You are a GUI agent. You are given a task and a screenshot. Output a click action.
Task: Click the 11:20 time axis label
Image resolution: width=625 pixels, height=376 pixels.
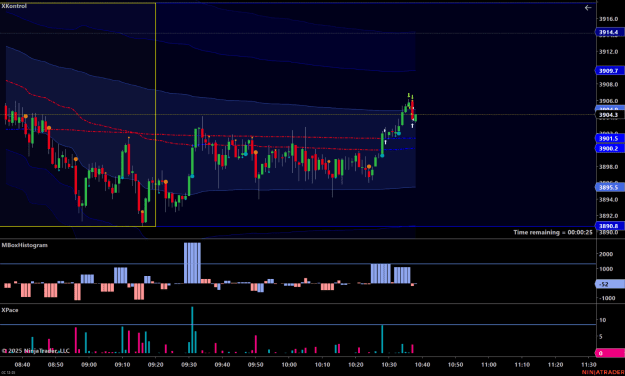pos(556,364)
